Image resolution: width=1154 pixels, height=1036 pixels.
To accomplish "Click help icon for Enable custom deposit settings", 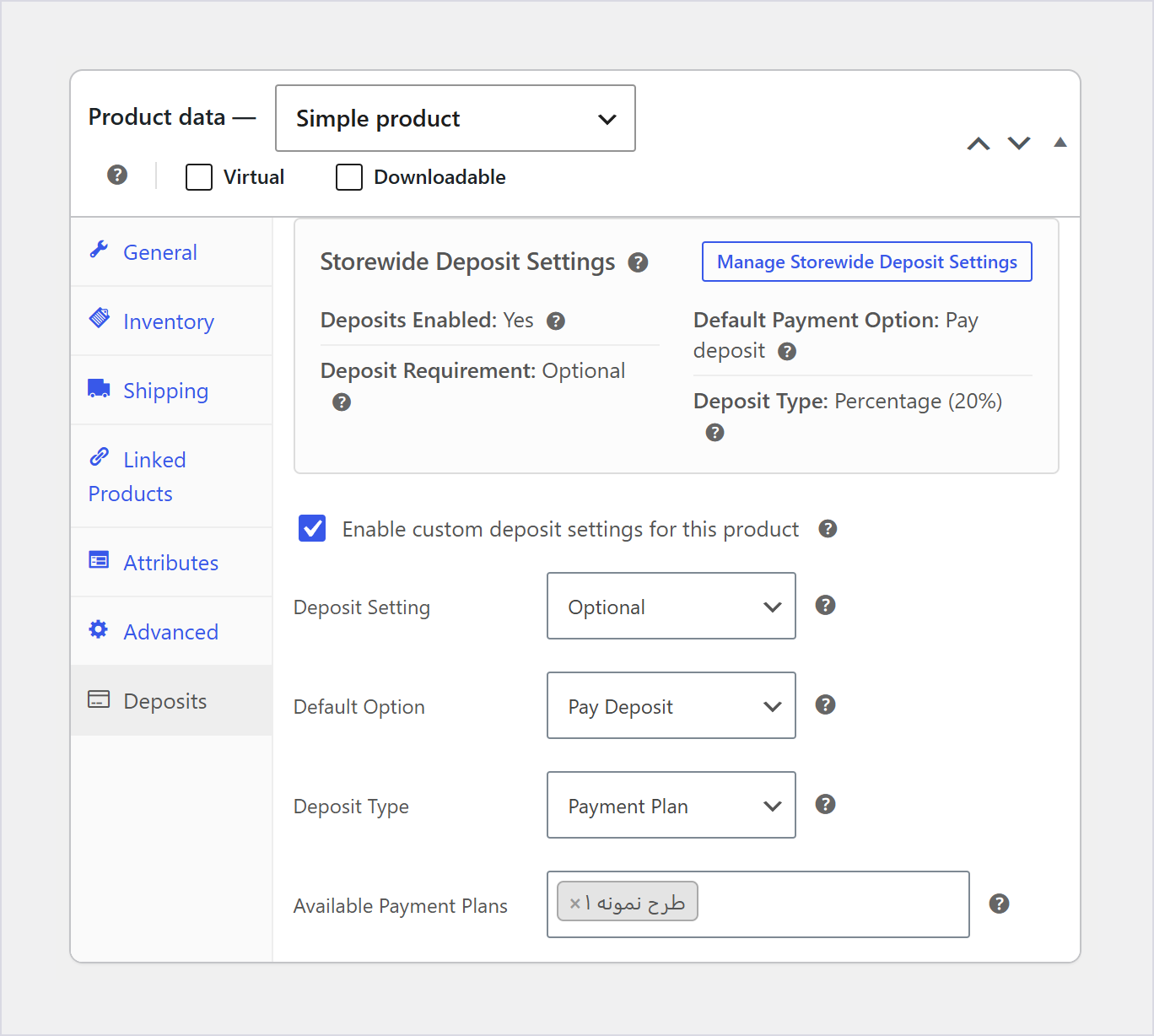I will tap(828, 528).
